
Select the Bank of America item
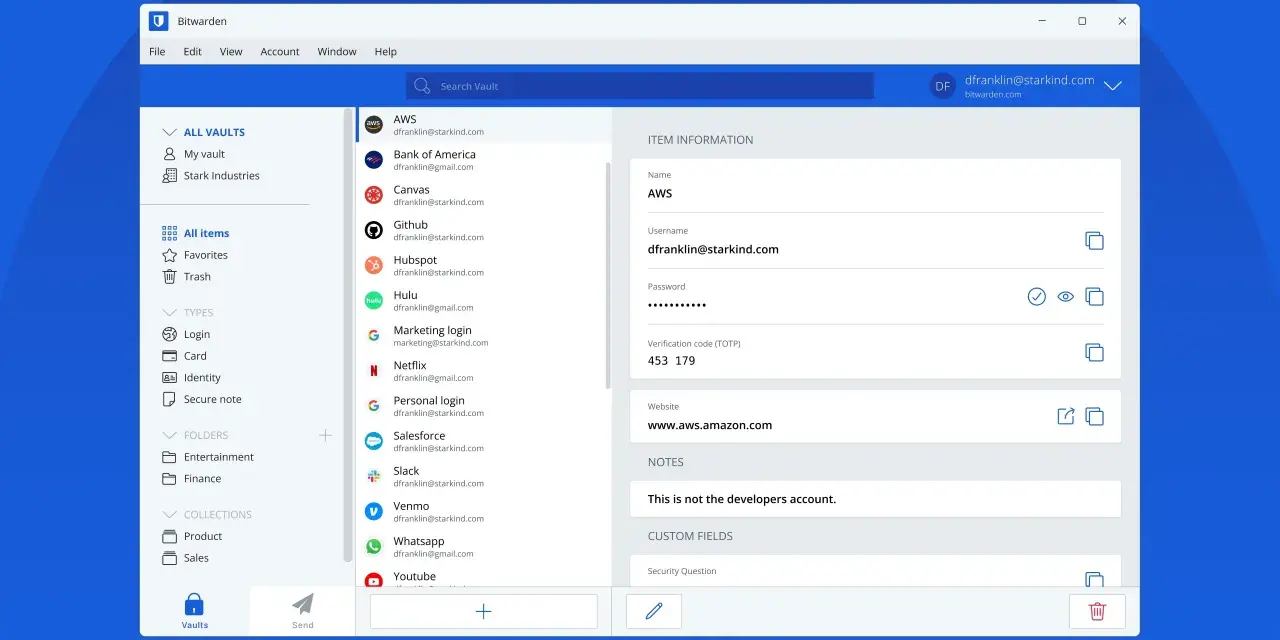coord(483,160)
